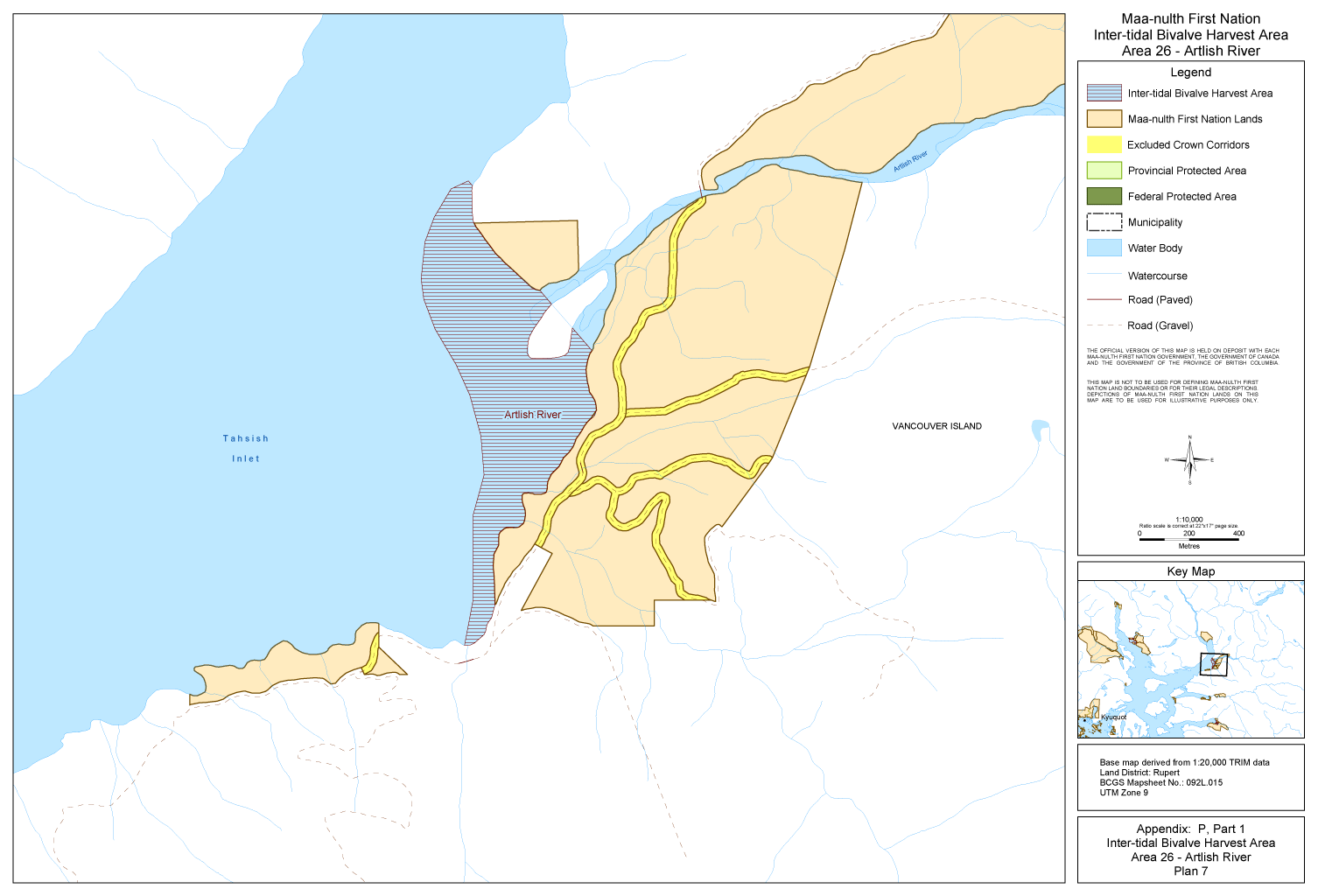Click the VANCOUVER ISLAND map label
The height and width of the screenshot is (896, 1318).
pos(936,426)
